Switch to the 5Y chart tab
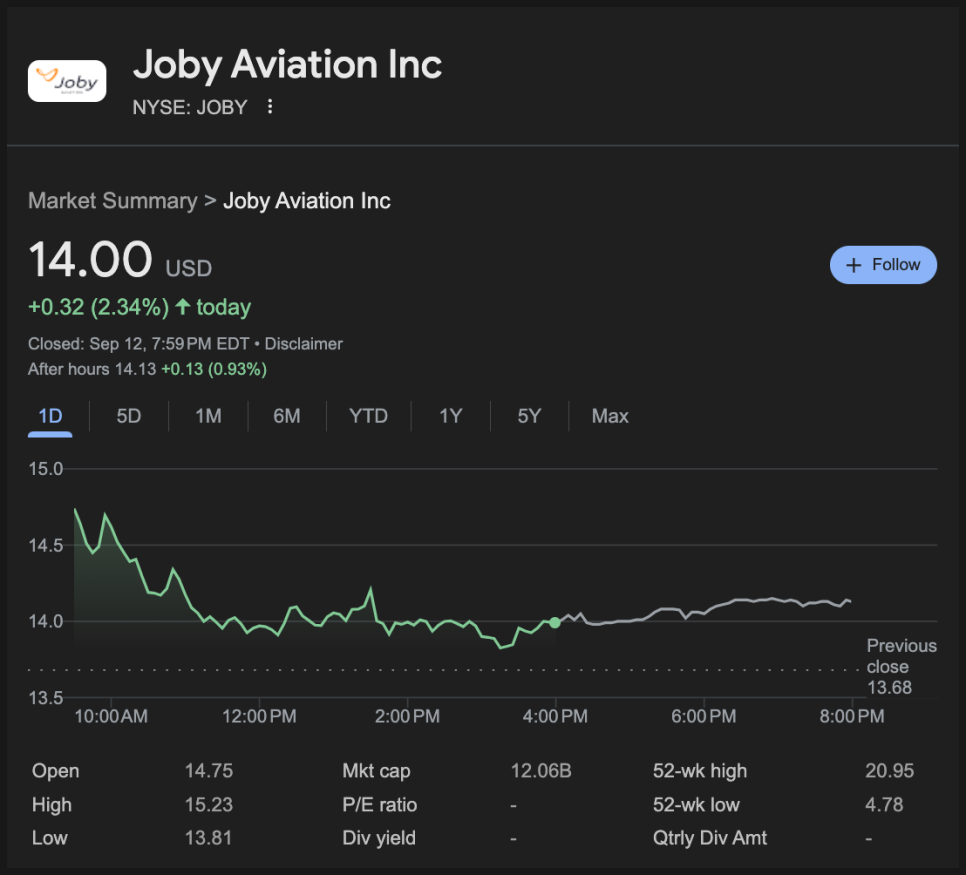Screen dimensions: 966x875 point(529,416)
